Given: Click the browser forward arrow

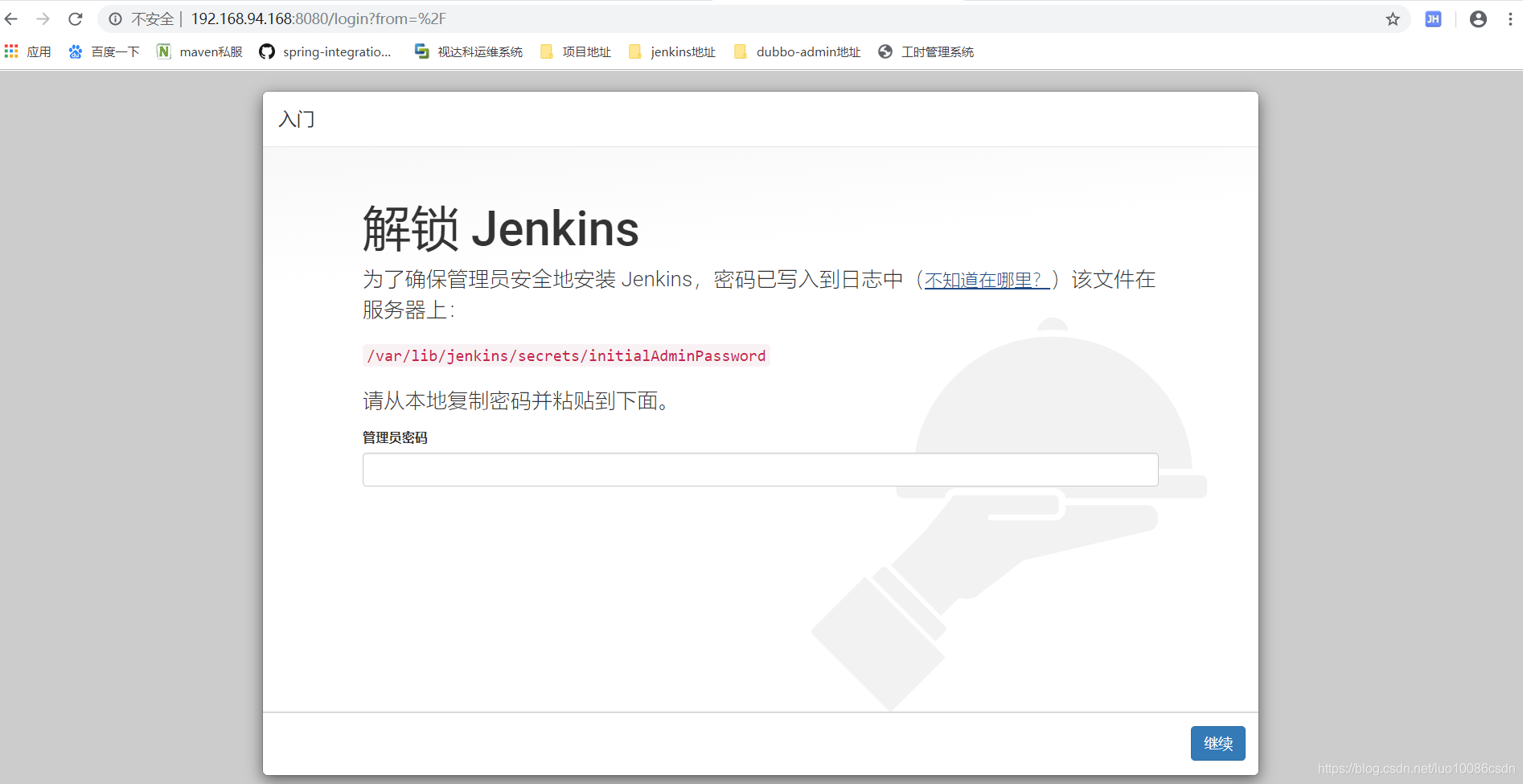Looking at the screenshot, I should [x=43, y=18].
